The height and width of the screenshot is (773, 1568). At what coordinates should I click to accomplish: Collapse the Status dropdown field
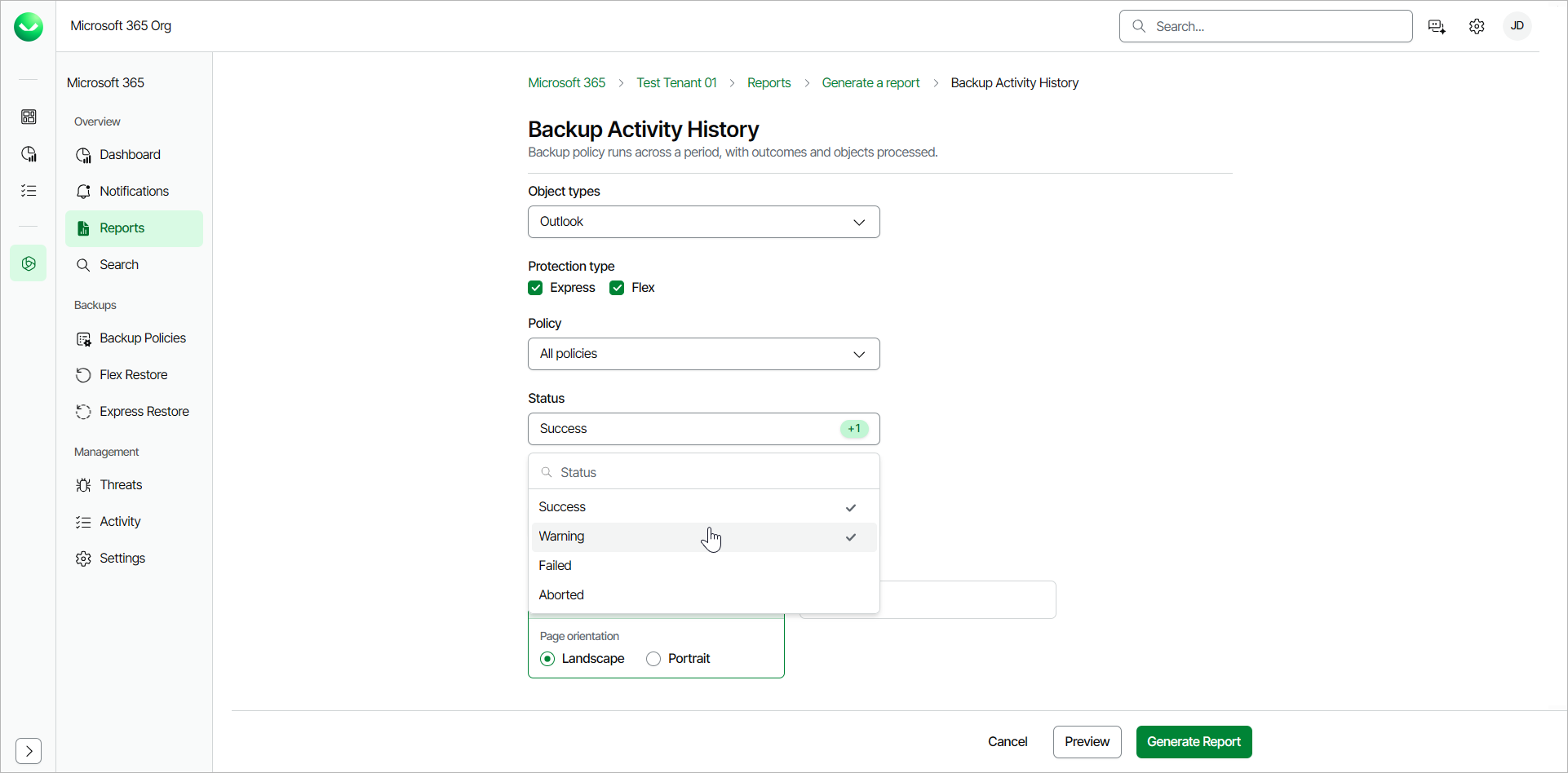click(x=704, y=429)
